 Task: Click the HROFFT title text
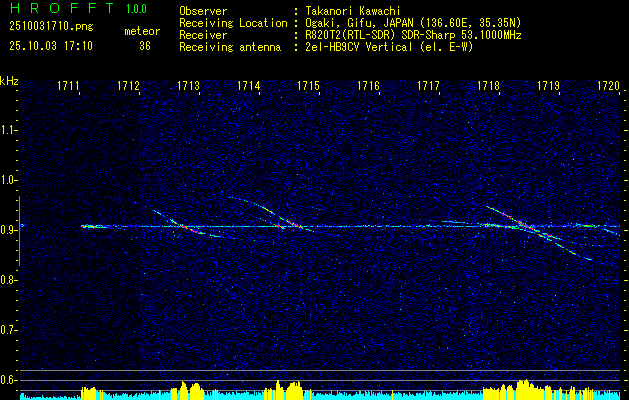58,9
